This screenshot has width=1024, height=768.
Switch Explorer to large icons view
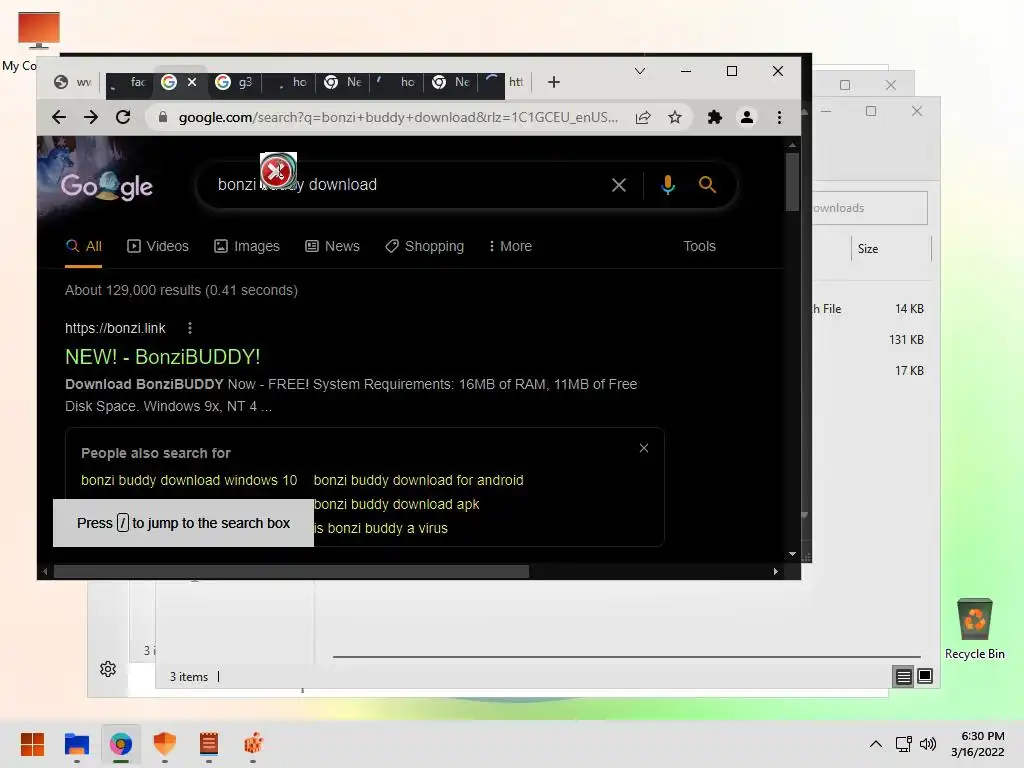[x=925, y=676]
